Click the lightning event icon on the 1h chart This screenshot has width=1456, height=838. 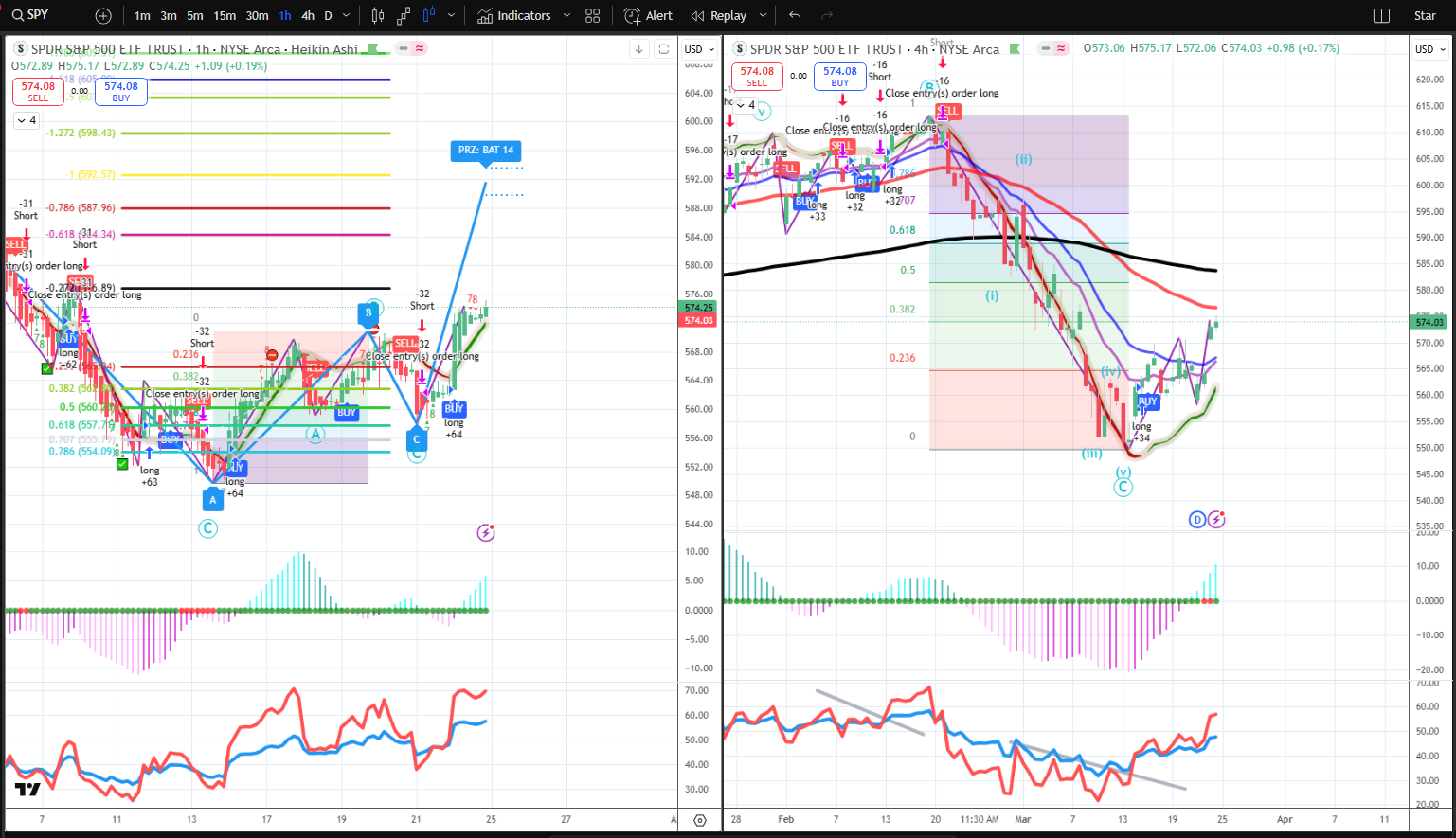[x=486, y=533]
